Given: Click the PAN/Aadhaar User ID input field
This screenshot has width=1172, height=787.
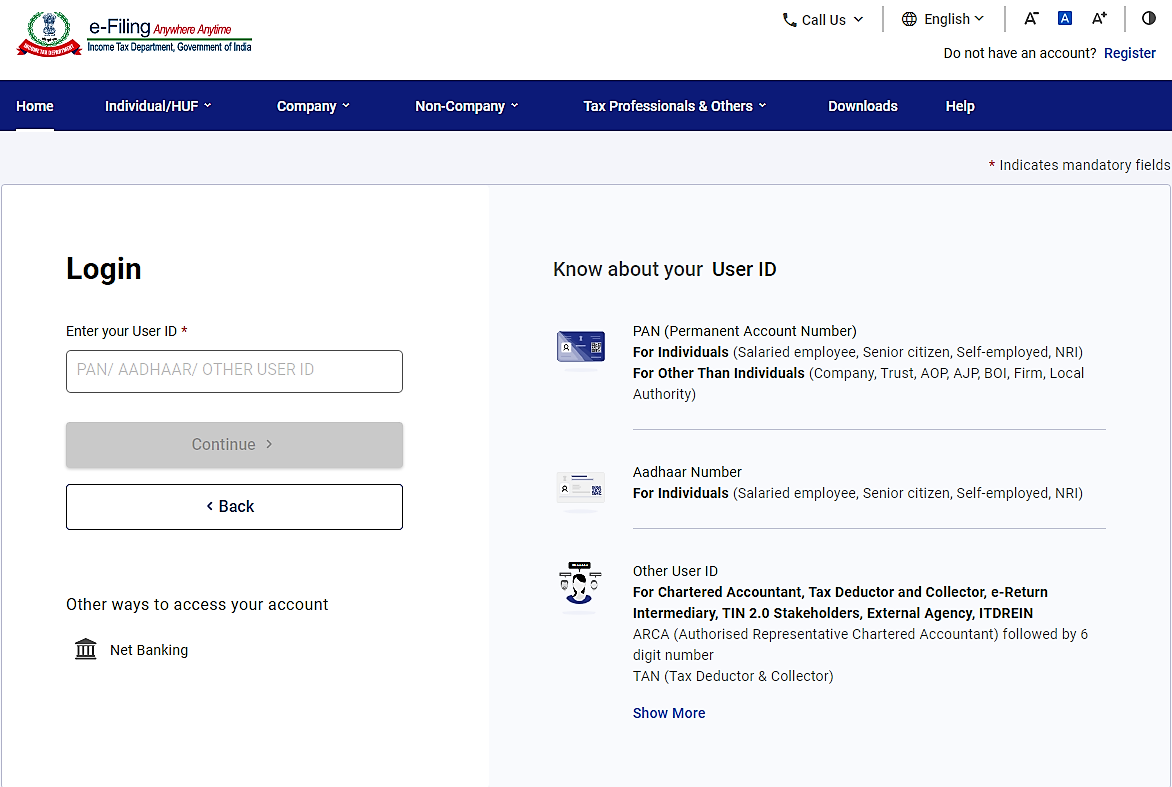Looking at the screenshot, I should coord(234,371).
